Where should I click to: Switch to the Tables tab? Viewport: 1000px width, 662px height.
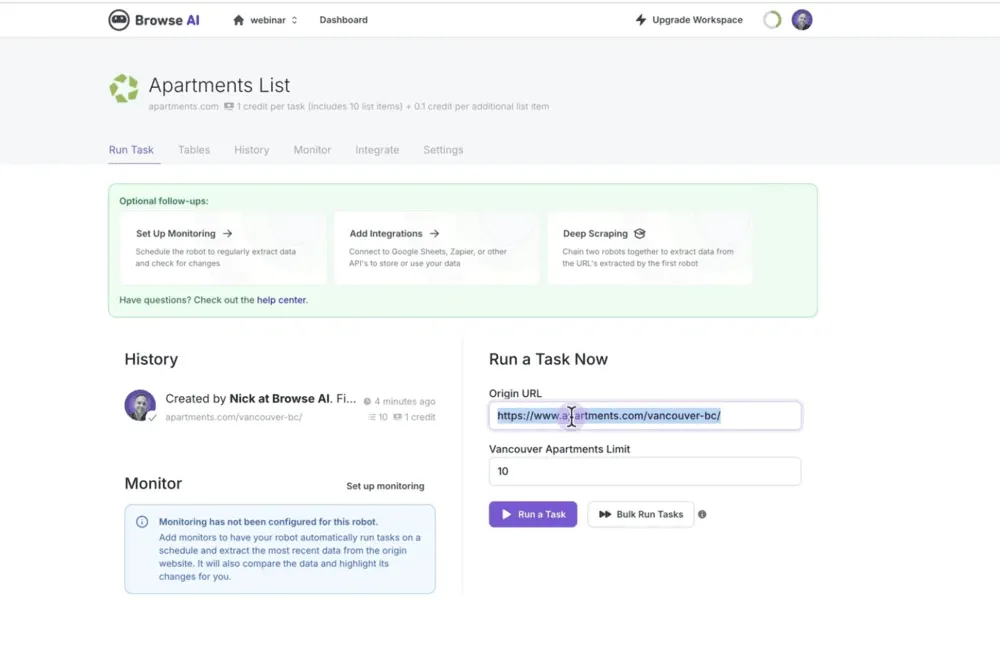(x=194, y=150)
